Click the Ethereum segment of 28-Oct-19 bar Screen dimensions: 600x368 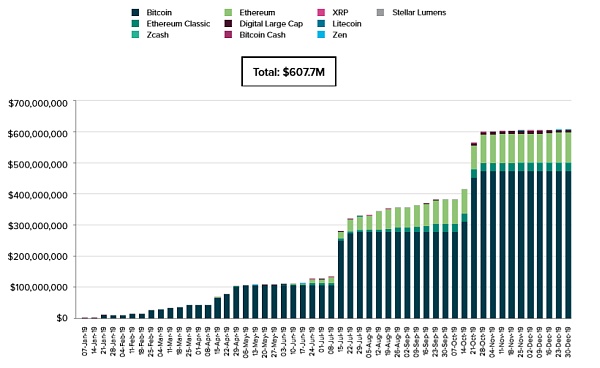coord(483,149)
